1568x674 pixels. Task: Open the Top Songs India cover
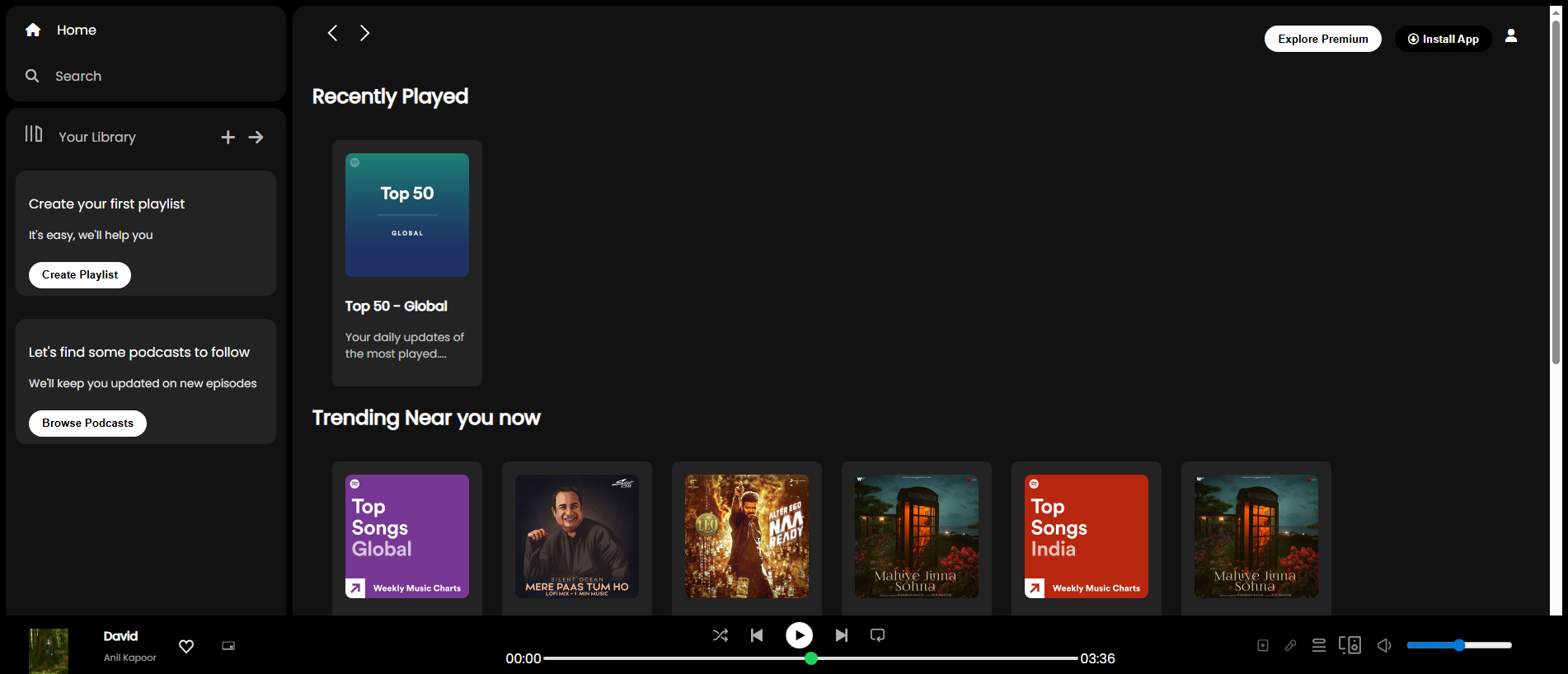[x=1087, y=536]
